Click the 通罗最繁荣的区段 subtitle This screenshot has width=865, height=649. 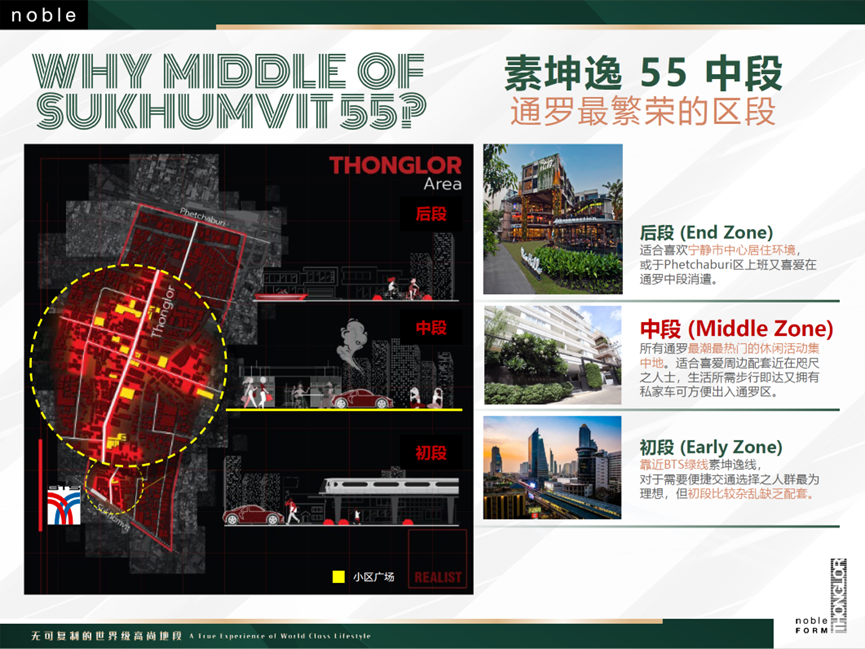[641, 111]
